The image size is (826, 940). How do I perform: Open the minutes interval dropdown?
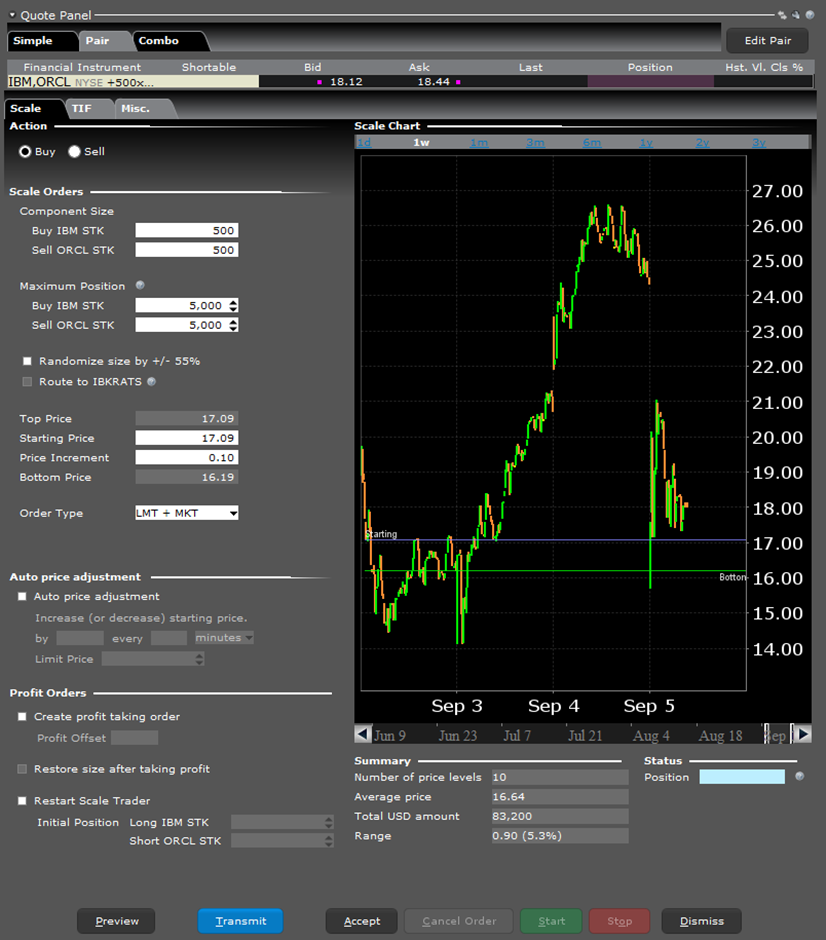222,638
